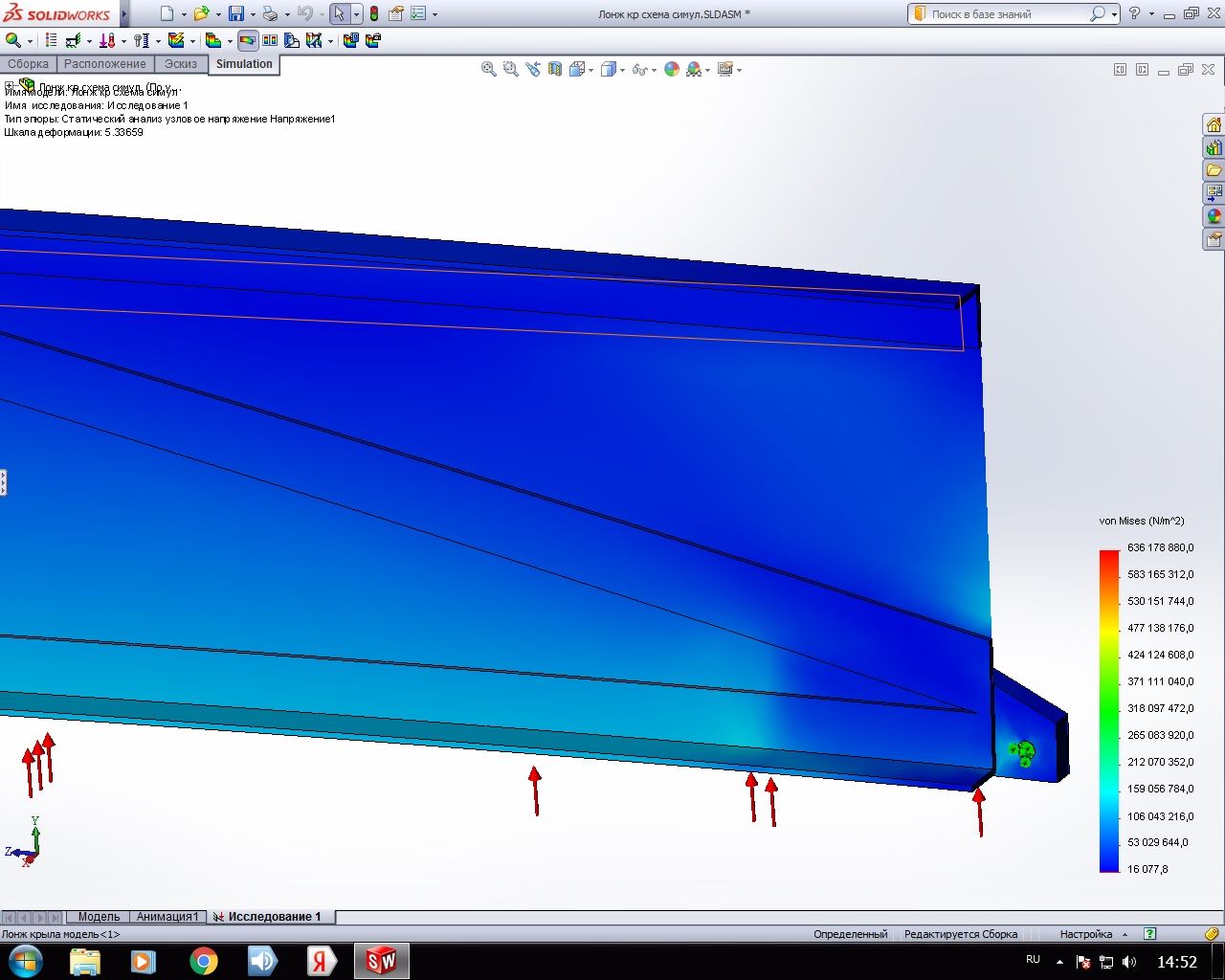Open the Study Advisor magnifier icon
1225x980 pixels.
(x=13, y=40)
